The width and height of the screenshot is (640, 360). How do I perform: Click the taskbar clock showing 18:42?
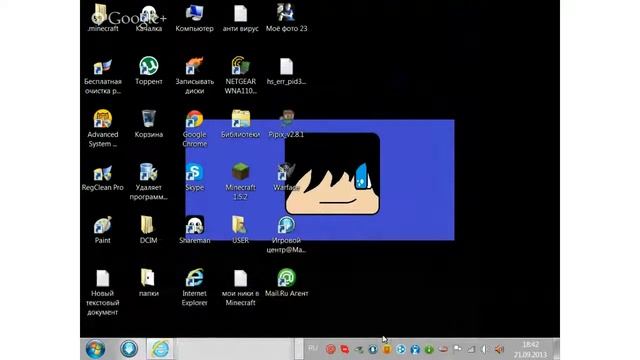531,350
